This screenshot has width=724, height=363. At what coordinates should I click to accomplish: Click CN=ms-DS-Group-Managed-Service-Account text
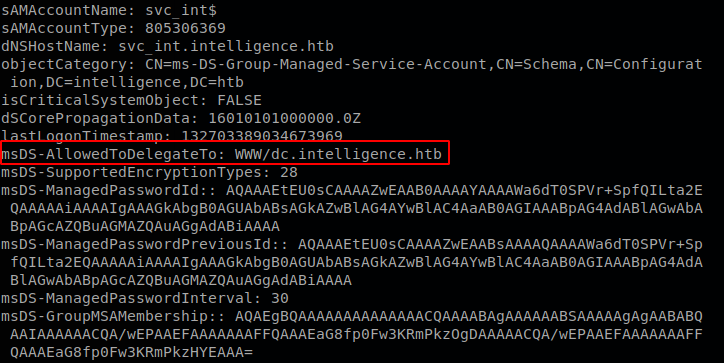(316, 64)
